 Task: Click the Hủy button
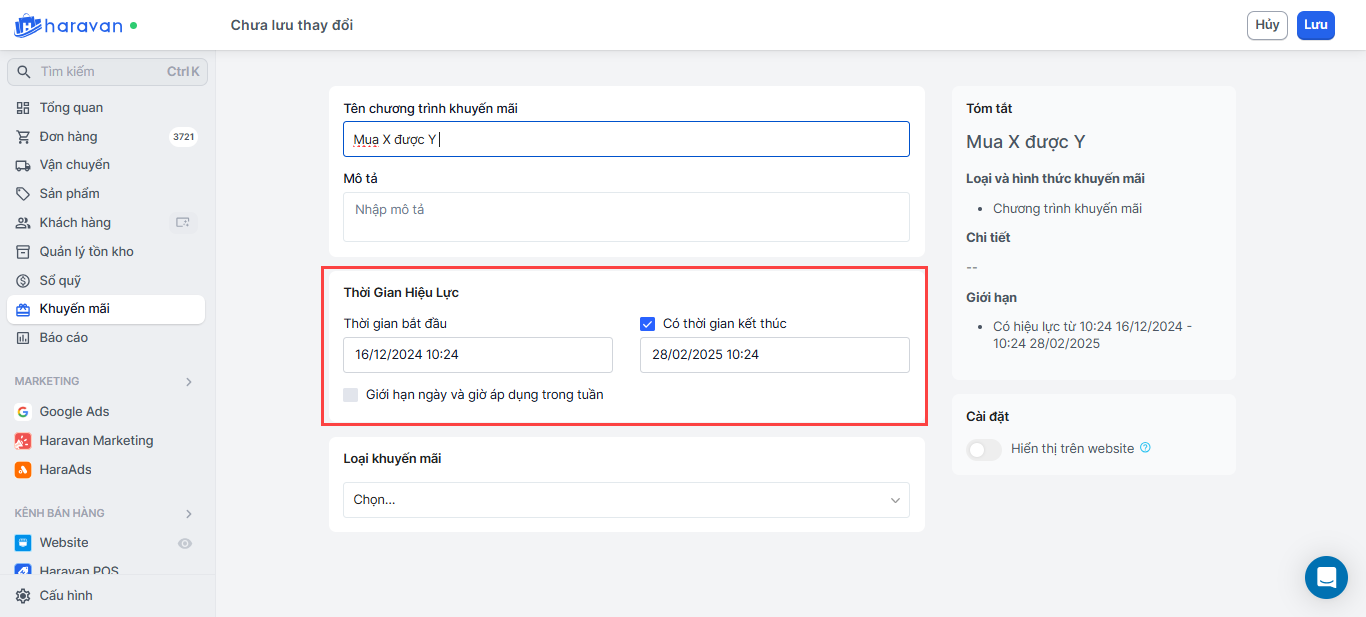click(1267, 25)
